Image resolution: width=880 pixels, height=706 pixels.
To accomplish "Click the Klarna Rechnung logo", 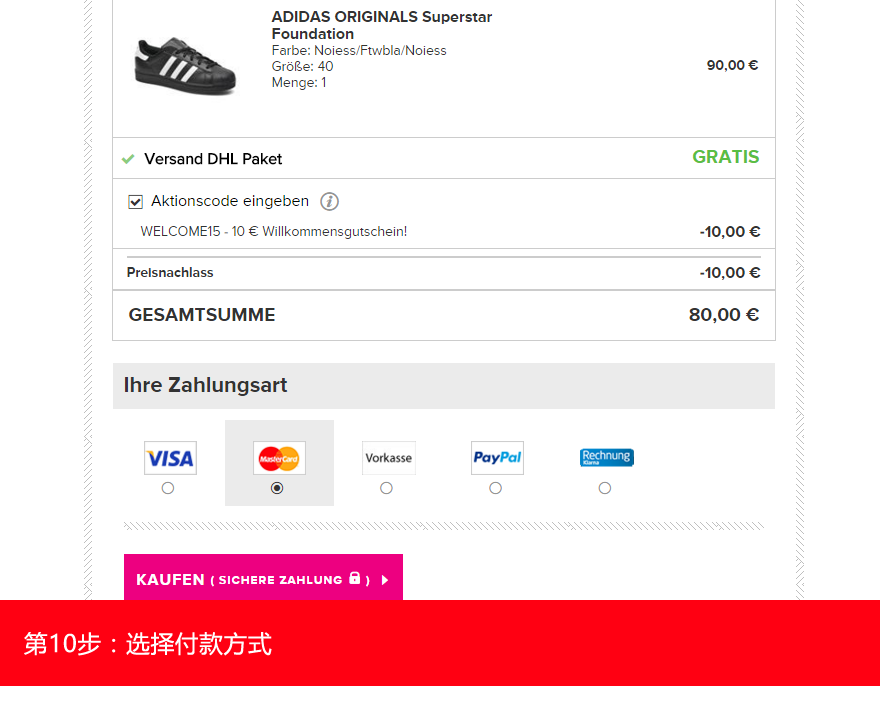I will (x=607, y=457).
